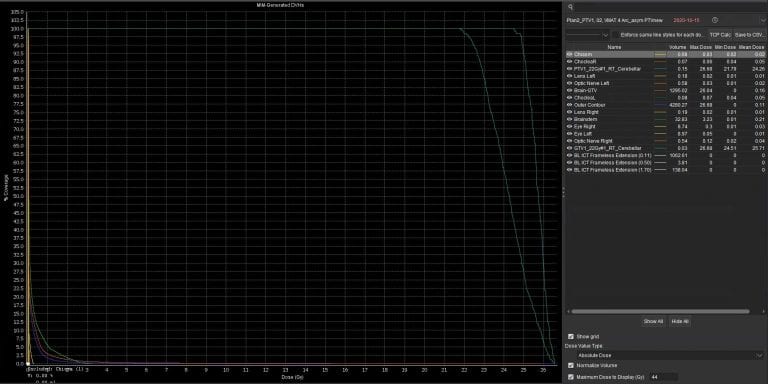This screenshot has width=768, height=384.
Task: Click the Show All button
Action: [x=653, y=321]
